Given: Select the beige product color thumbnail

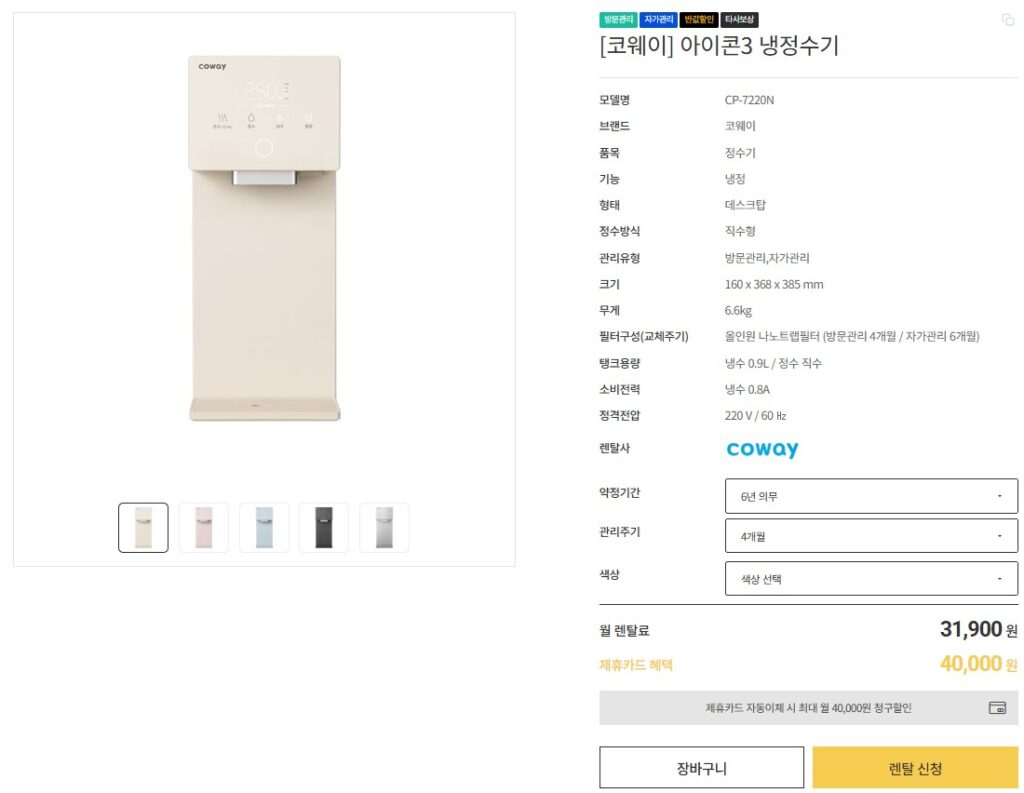Looking at the screenshot, I should pyautogui.click(x=143, y=526).
